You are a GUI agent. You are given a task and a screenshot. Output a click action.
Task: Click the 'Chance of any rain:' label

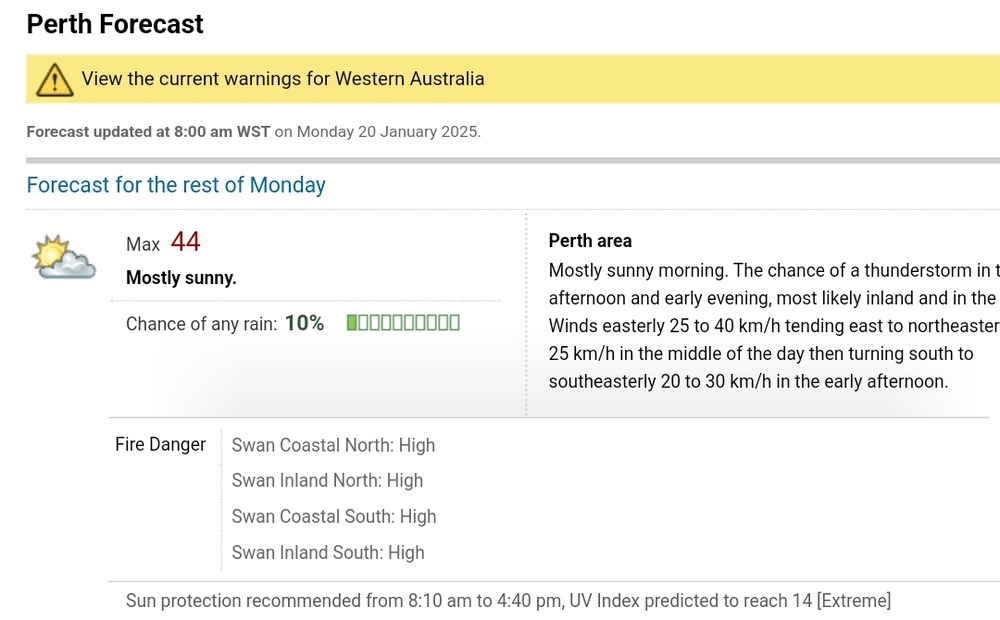pos(201,324)
